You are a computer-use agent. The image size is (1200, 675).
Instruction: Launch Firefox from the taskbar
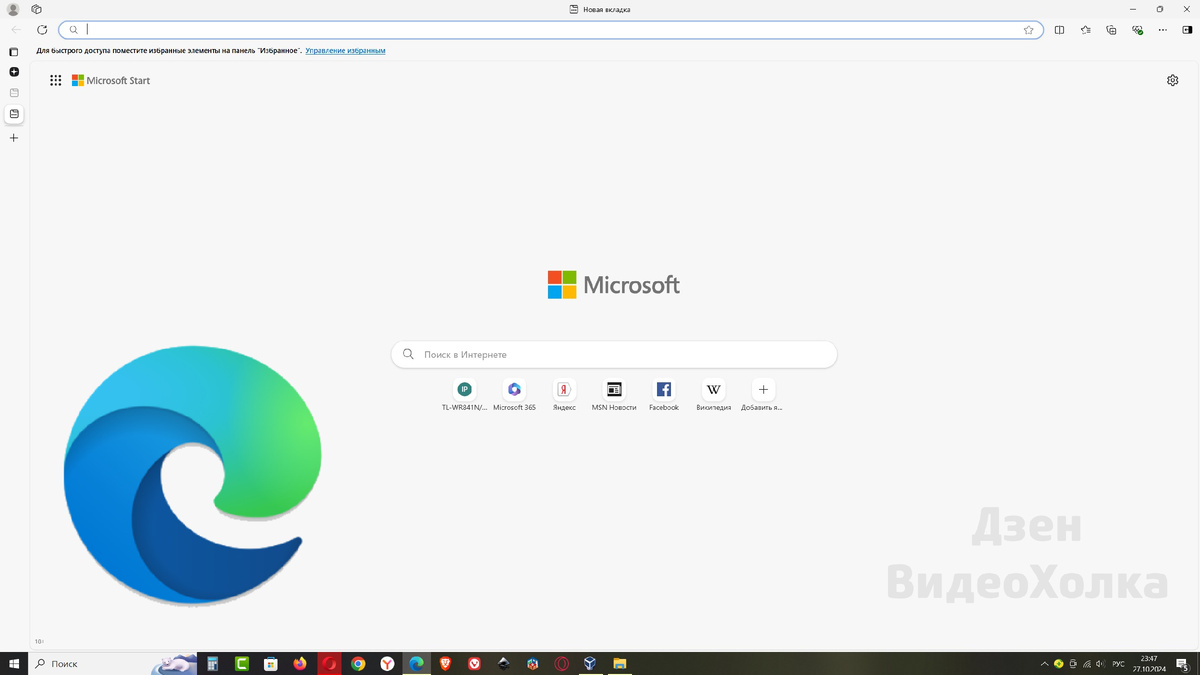click(x=300, y=663)
